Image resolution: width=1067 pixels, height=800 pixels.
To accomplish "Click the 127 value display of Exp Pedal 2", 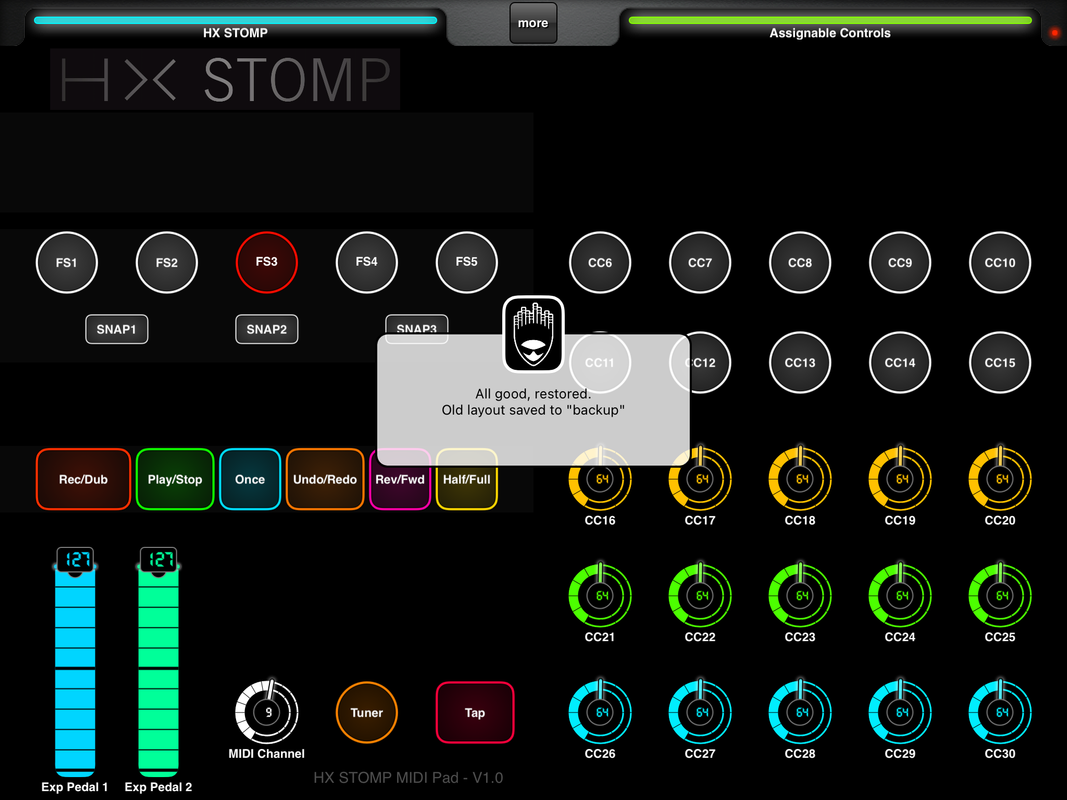I will pos(159,559).
